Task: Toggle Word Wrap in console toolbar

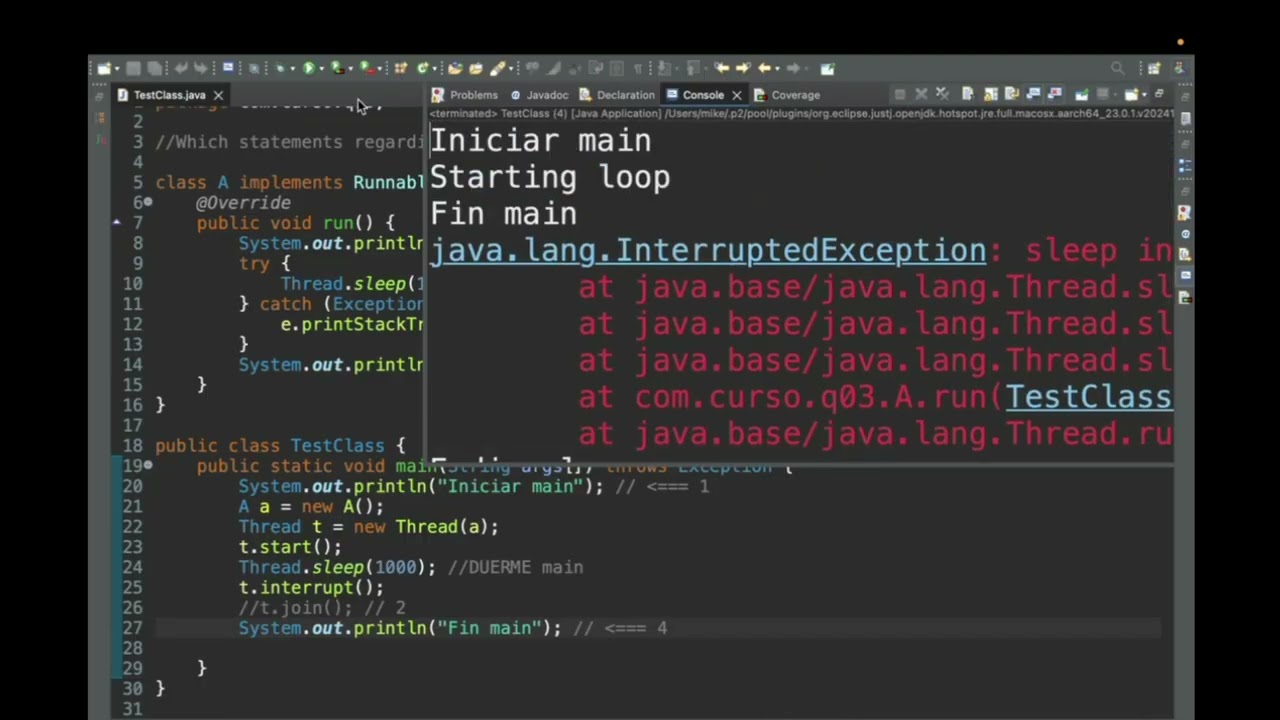Action: click(x=1012, y=95)
